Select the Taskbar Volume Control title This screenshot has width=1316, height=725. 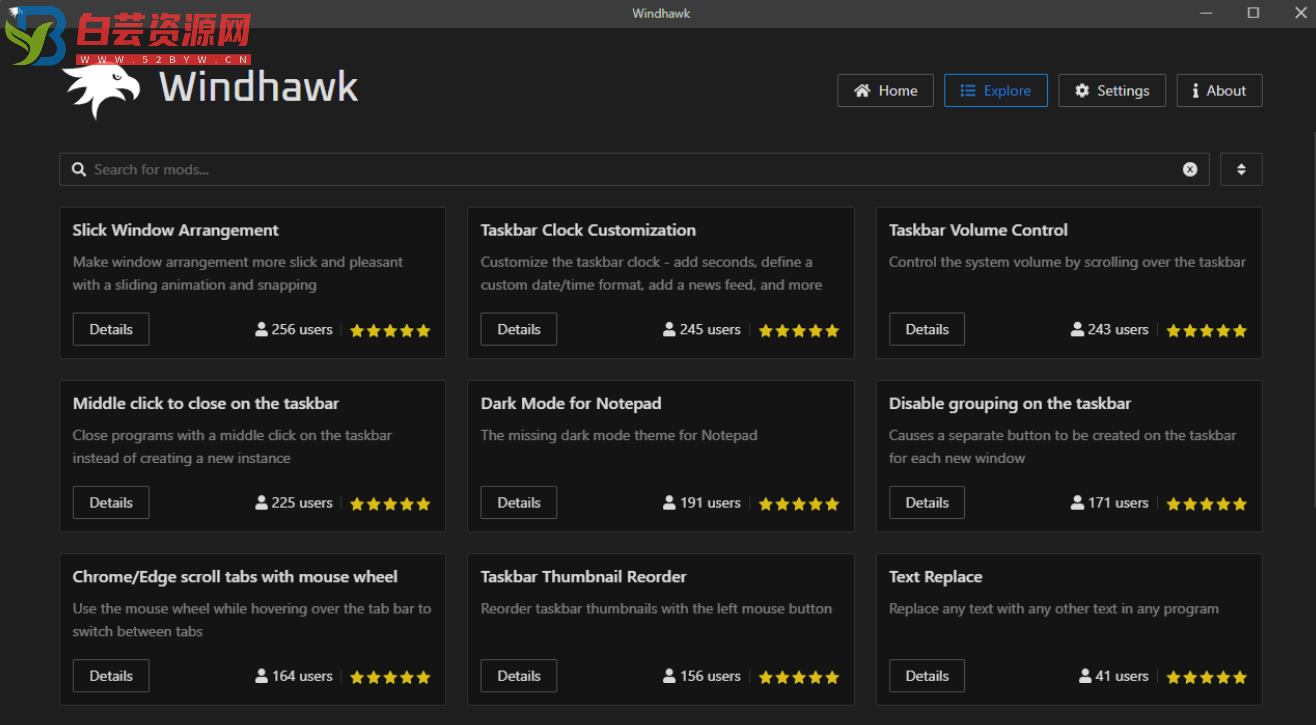978,230
